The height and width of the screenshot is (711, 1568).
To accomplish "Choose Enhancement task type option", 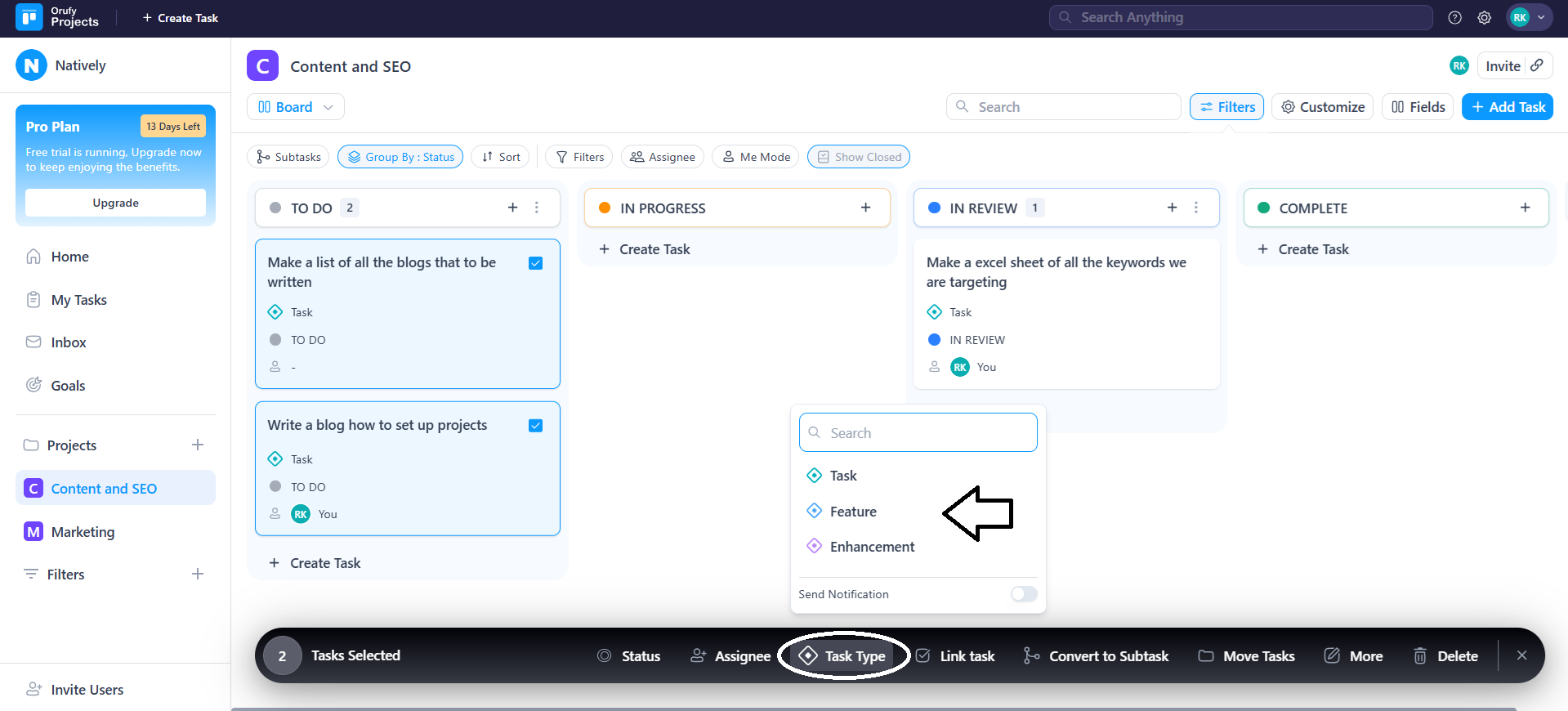I will point(872,547).
